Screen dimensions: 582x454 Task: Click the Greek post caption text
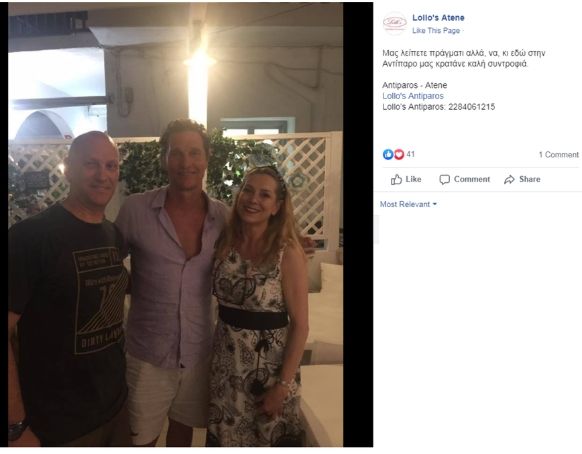(464, 58)
